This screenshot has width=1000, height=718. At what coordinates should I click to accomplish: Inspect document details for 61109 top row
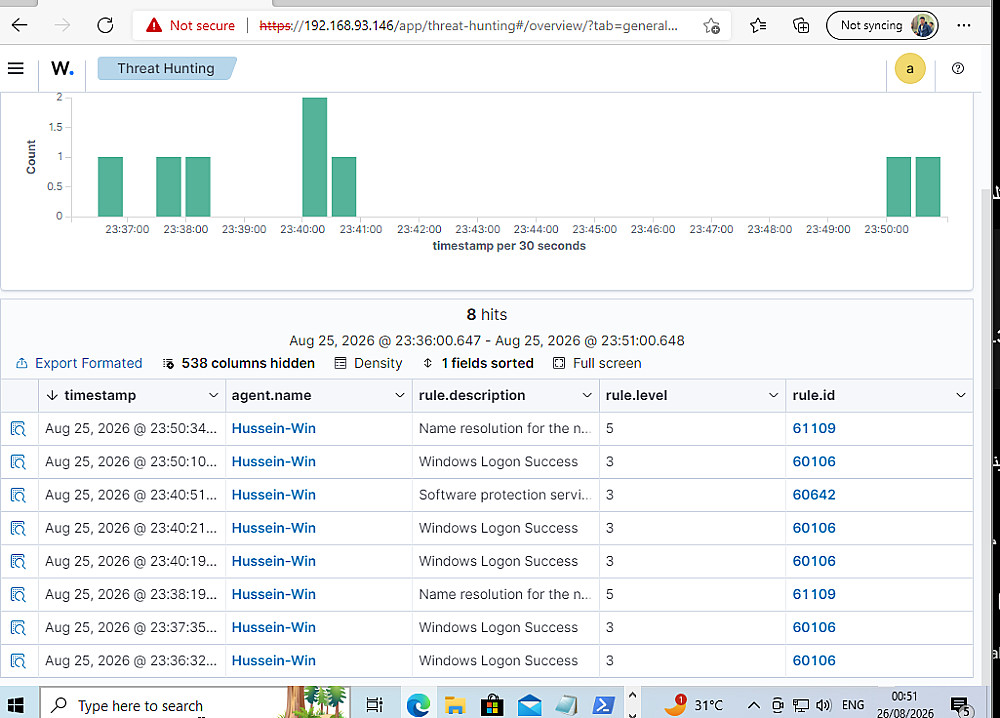[x=18, y=429]
